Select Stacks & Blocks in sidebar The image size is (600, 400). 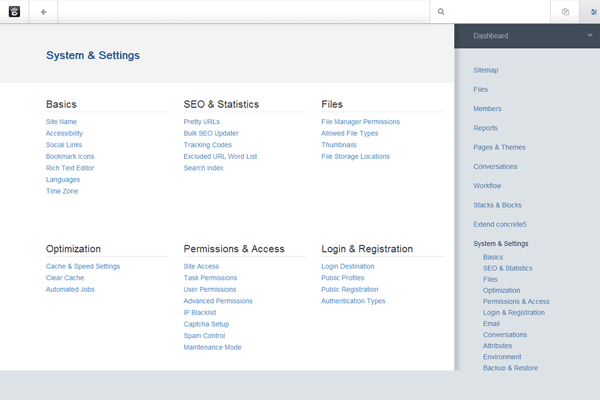498,204
